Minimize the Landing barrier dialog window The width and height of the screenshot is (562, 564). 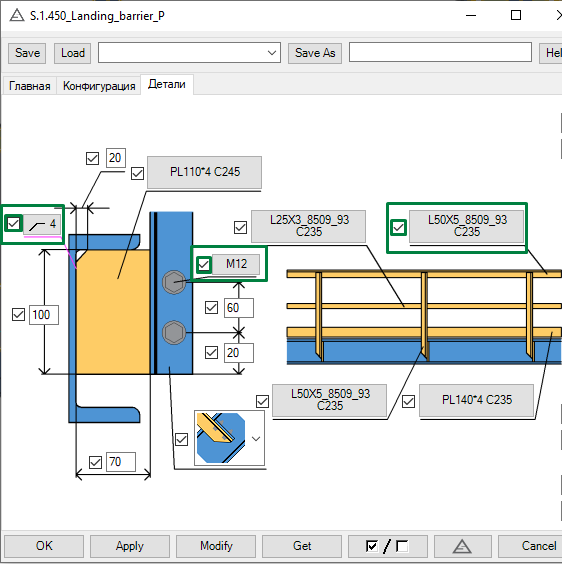click(x=471, y=15)
